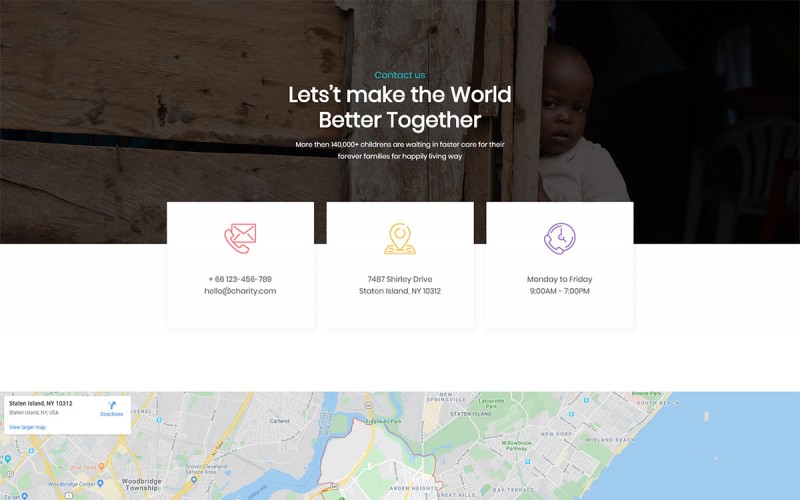Click the purple clock opening hours icon
800x500 pixels.
[560, 238]
